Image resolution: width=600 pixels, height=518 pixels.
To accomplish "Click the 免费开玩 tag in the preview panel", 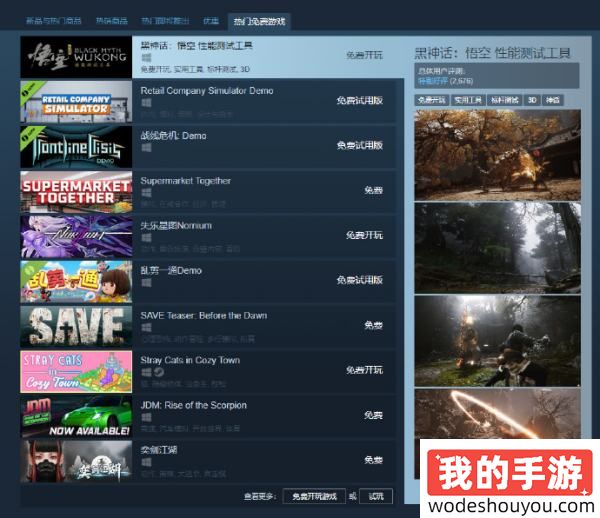I will (x=431, y=100).
